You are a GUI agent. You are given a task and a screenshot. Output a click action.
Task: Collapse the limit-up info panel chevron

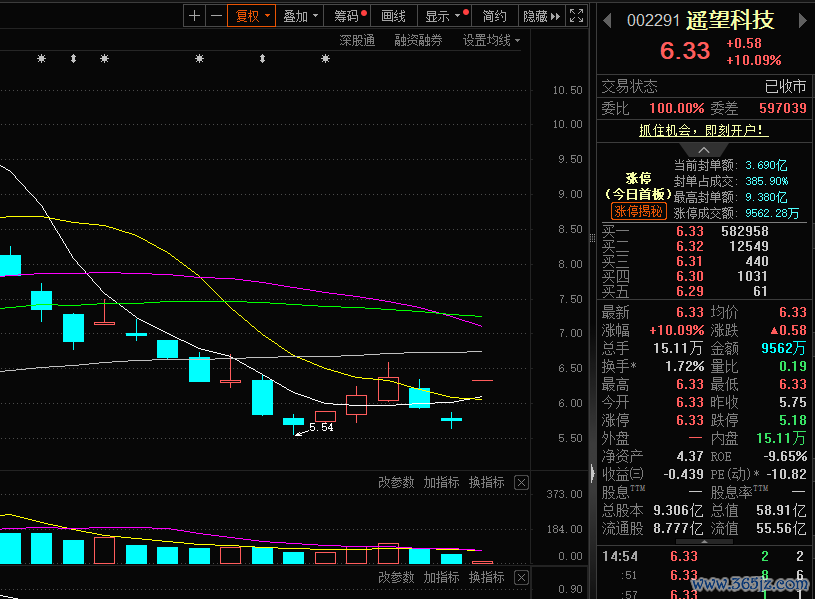(x=704, y=150)
